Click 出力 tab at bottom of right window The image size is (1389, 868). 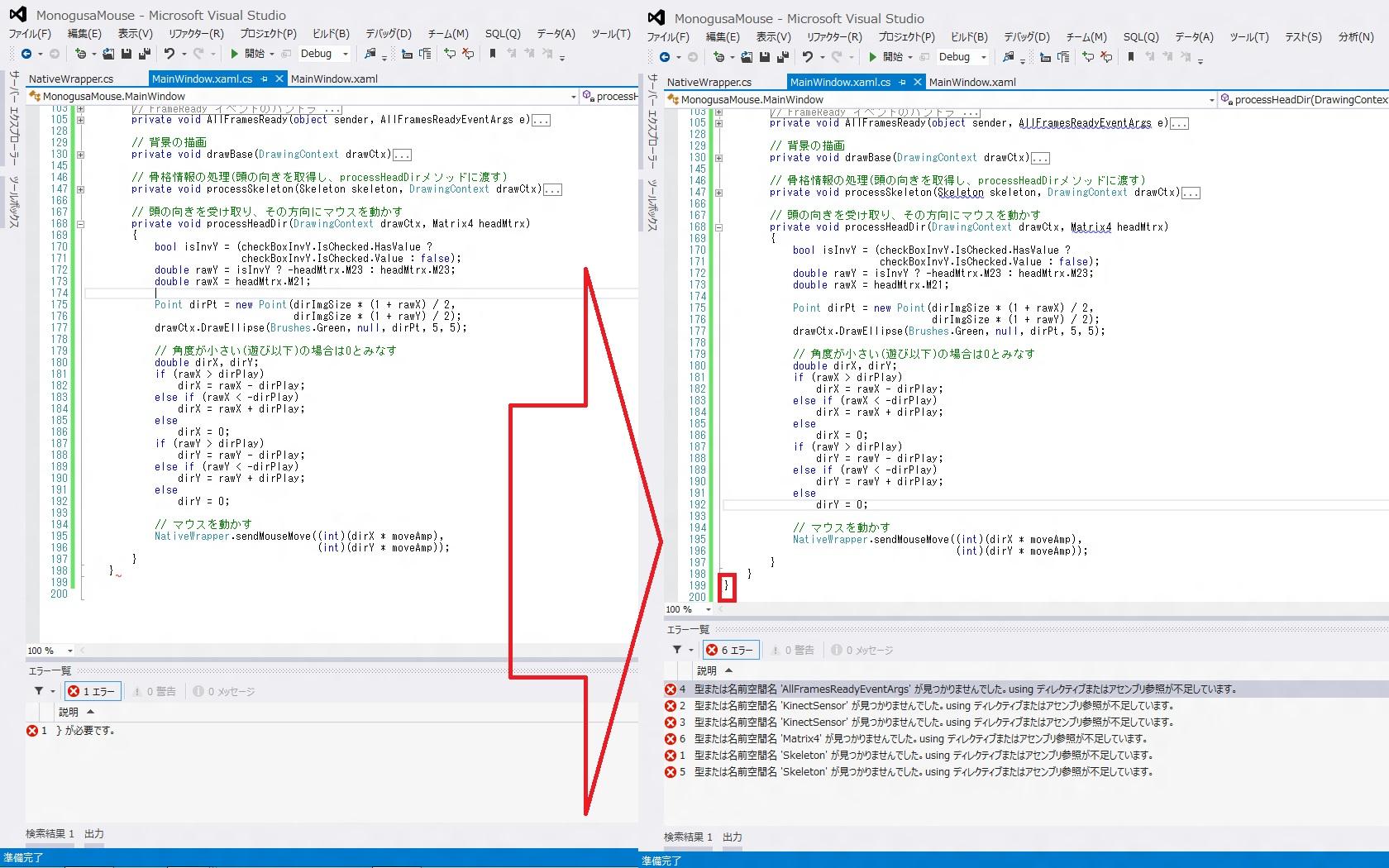point(732,837)
